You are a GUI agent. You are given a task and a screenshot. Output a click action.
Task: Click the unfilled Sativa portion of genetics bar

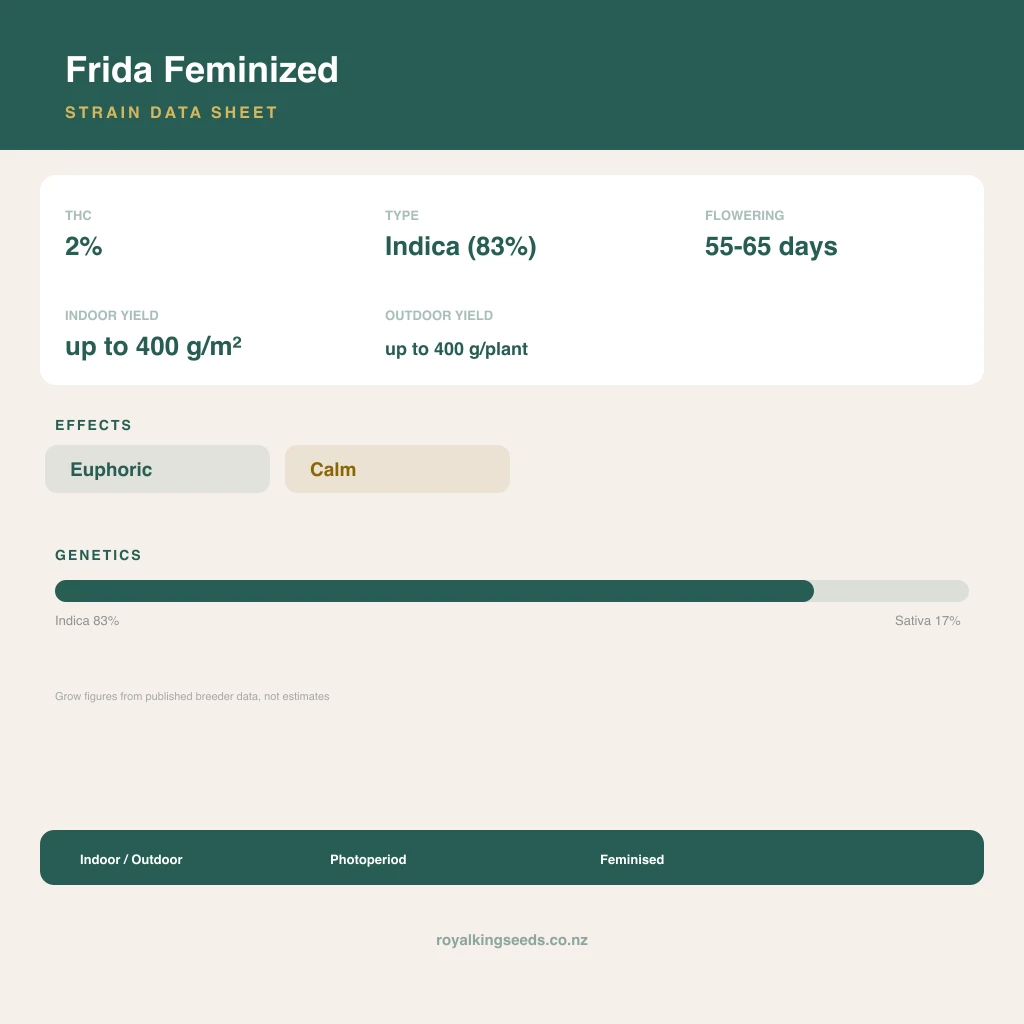point(891,591)
